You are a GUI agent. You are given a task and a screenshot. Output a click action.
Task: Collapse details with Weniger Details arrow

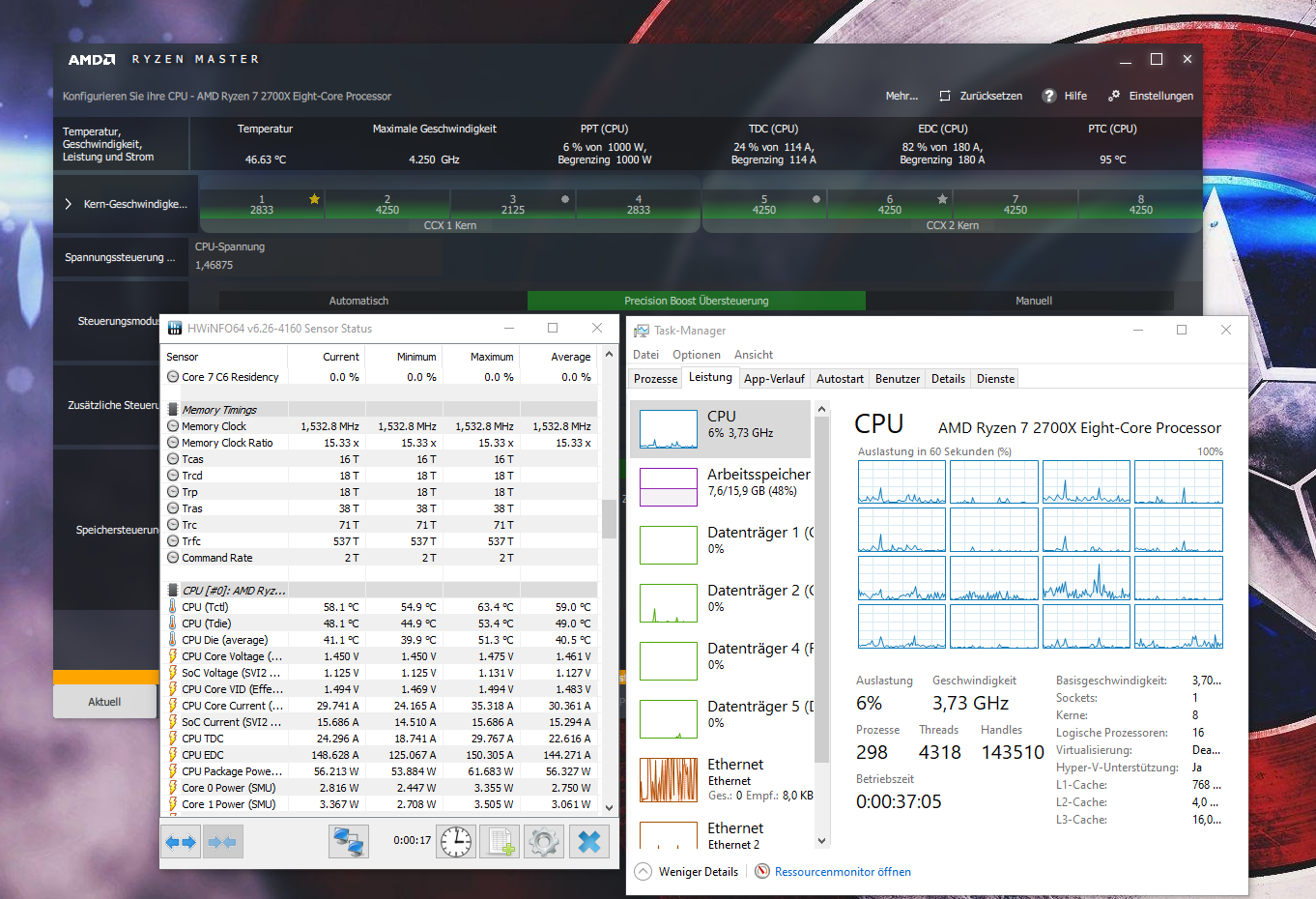click(x=643, y=872)
